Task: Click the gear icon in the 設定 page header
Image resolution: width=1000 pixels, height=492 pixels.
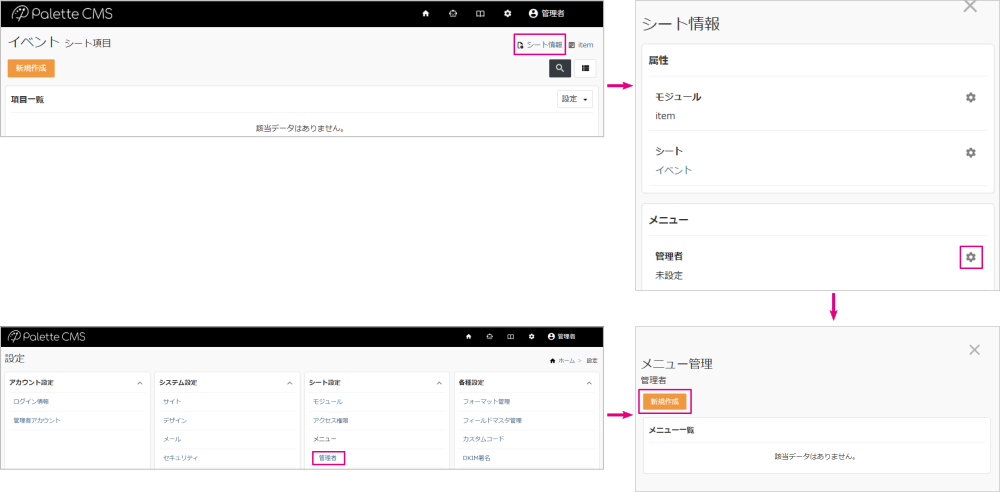Action: coord(531,336)
